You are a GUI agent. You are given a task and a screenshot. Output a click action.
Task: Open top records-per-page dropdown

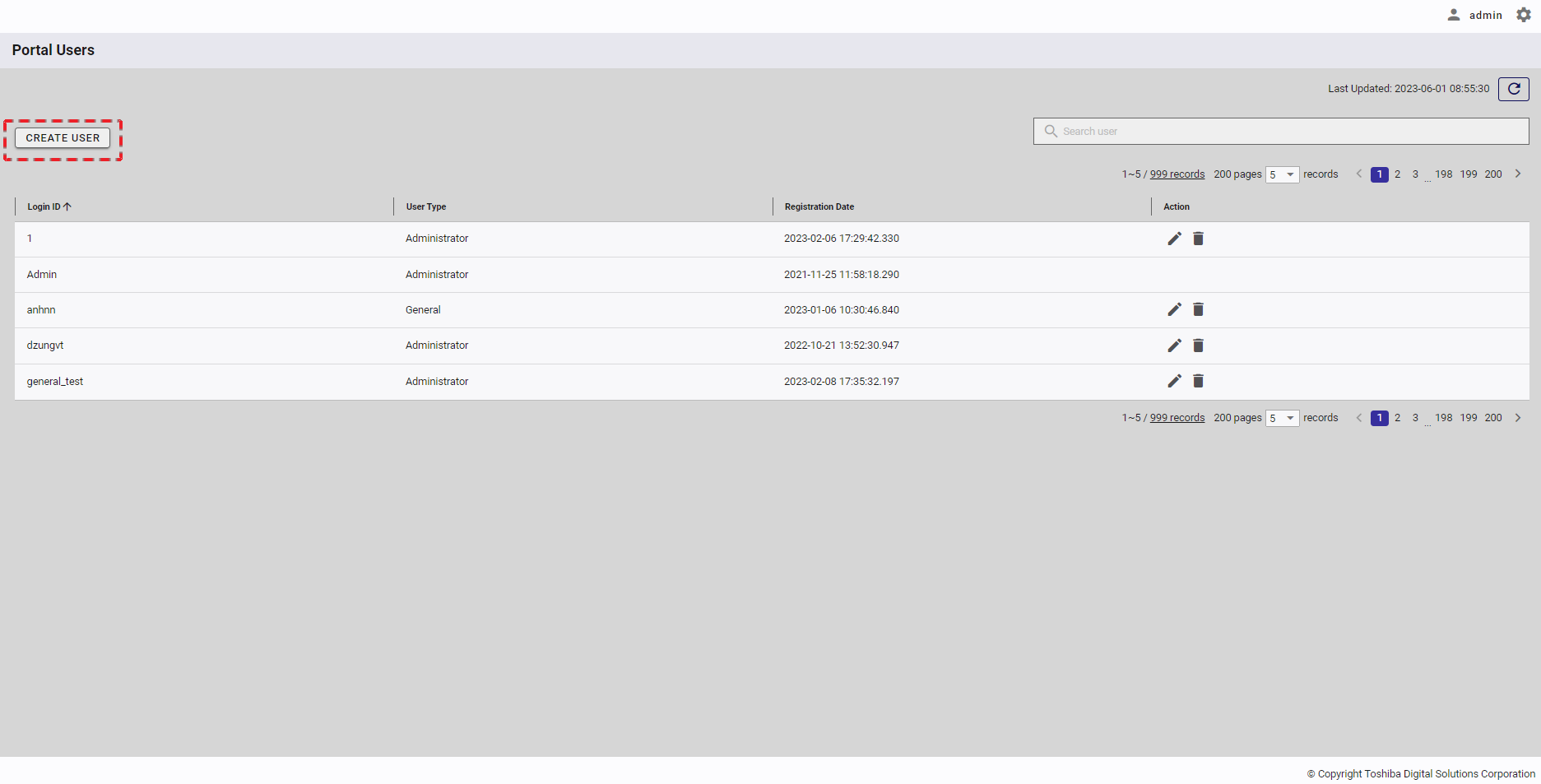pos(1282,174)
